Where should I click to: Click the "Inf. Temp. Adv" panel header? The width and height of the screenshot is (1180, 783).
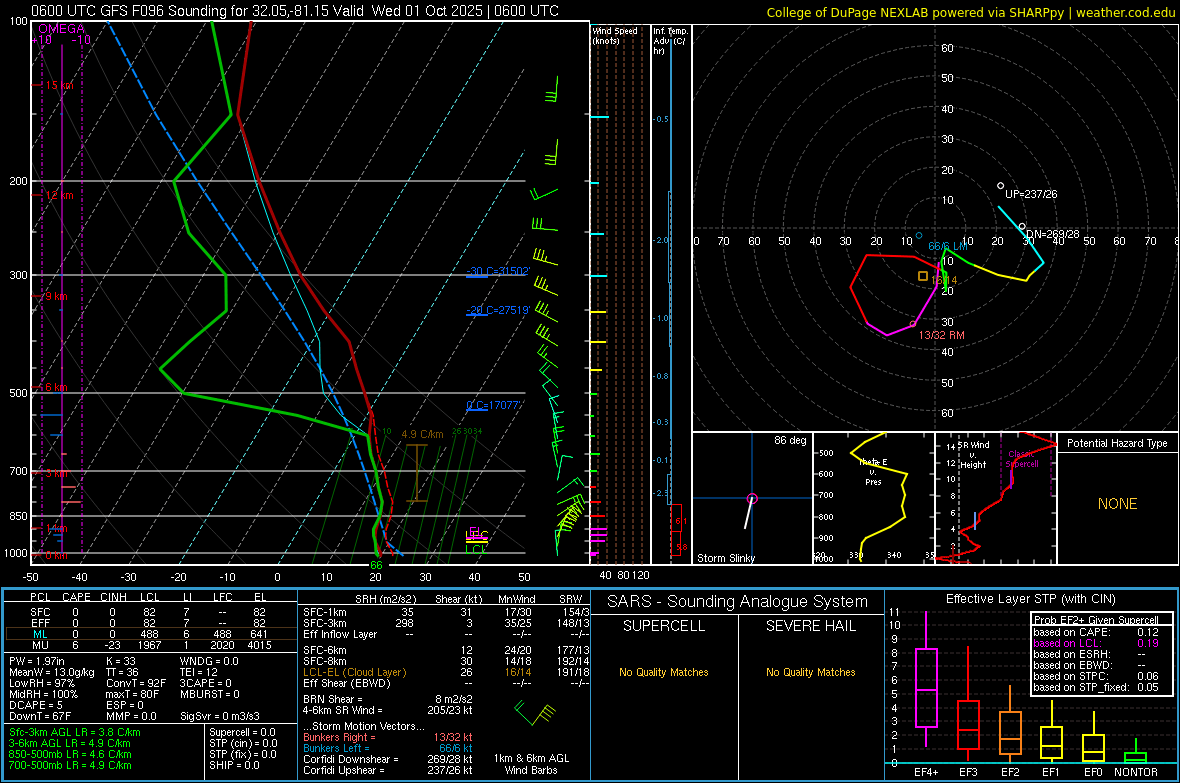coord(670,41)
